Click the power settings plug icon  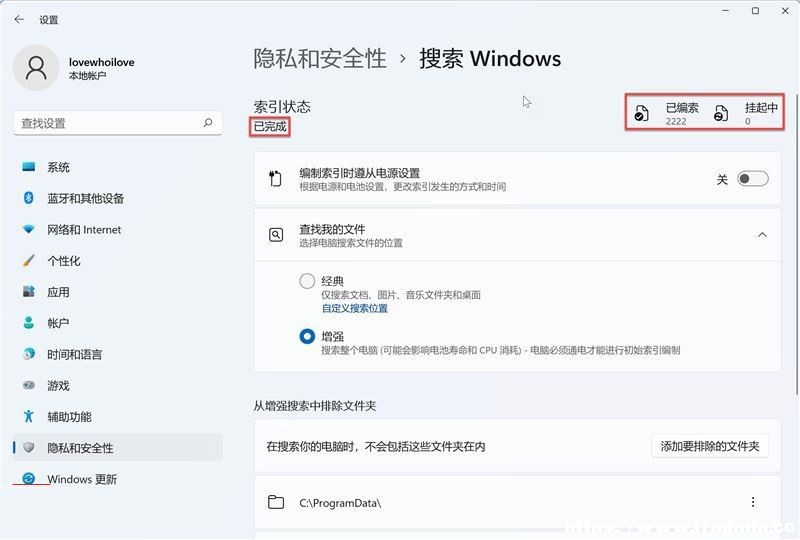(276, 179)
